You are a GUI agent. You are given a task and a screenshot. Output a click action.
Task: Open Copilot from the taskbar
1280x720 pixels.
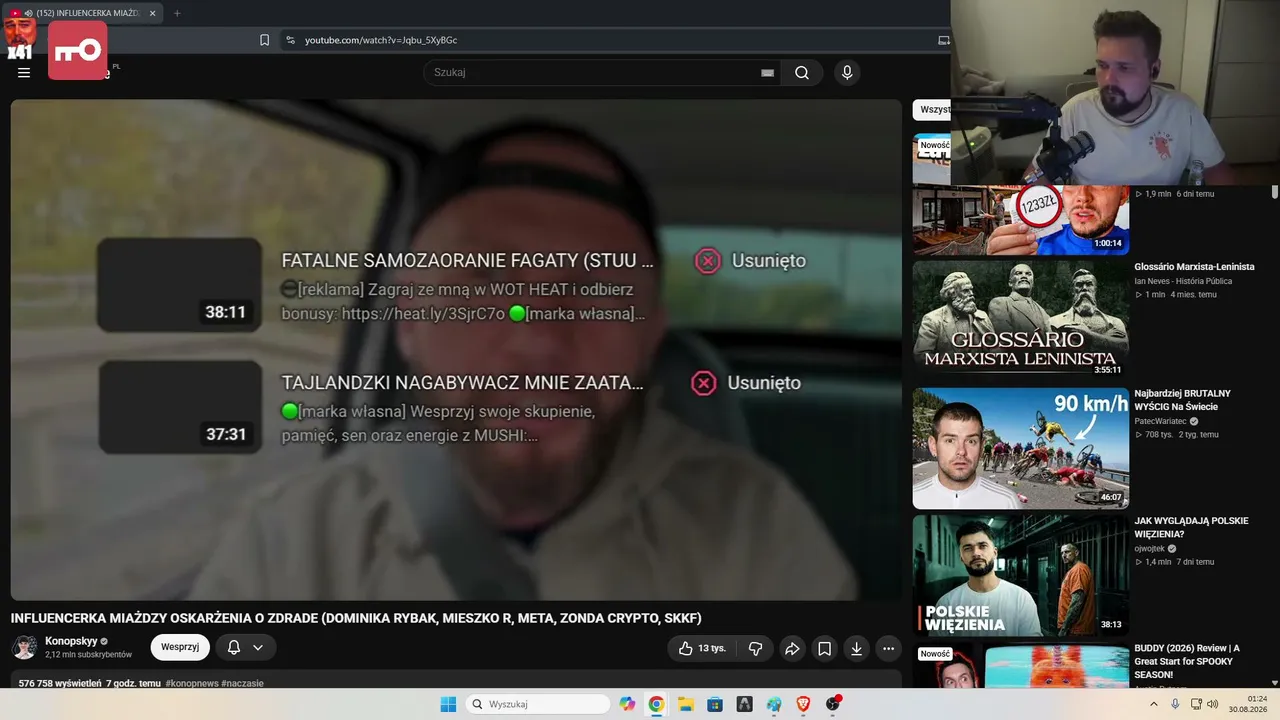627,704
